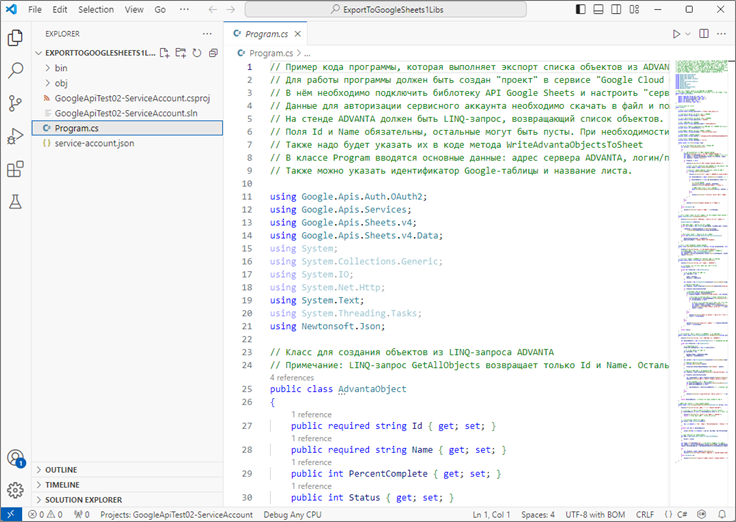This screenshot has height=522, width=736.
Task: Click errors and warnings count in status bar
Action: (45, 514)
